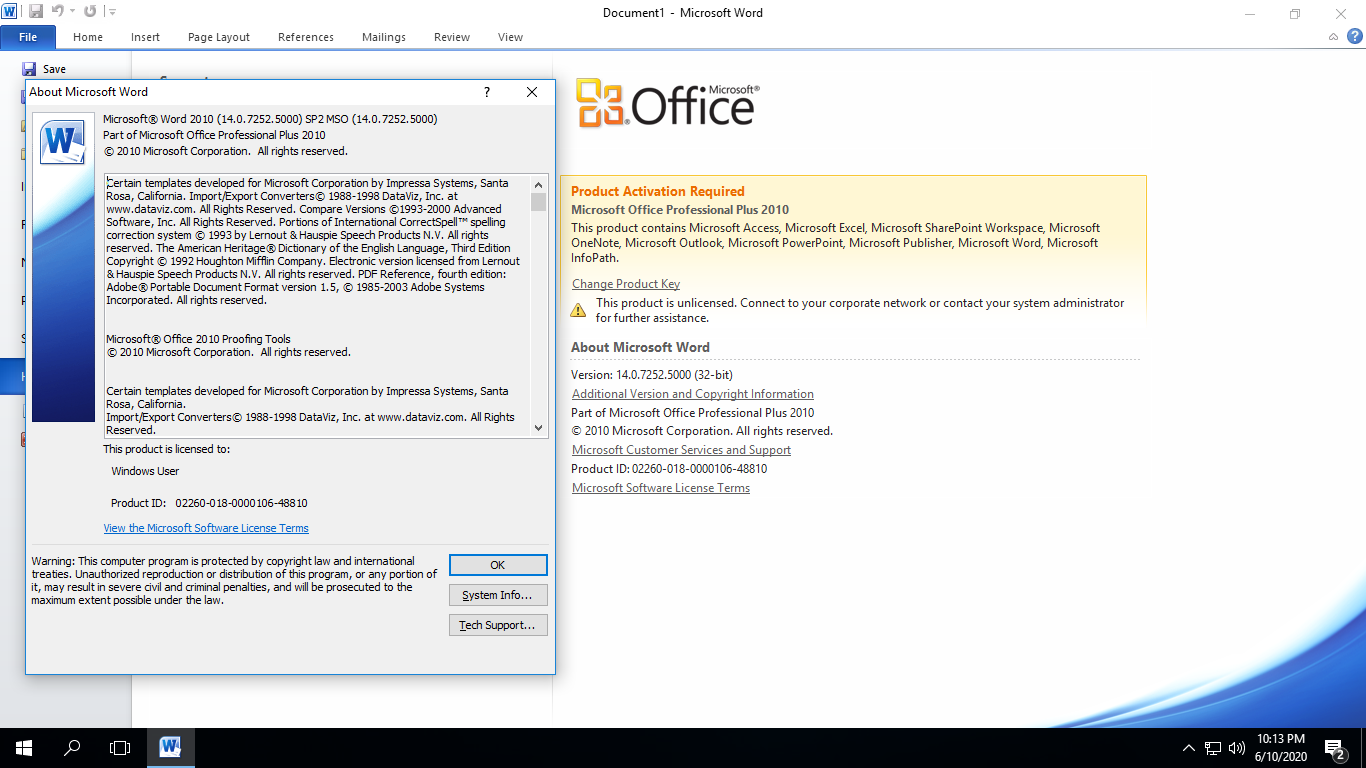This screenshot has height=768, width=1366.
Task: Close the About Microsoft Word dialog
Action: coord(532,92)
